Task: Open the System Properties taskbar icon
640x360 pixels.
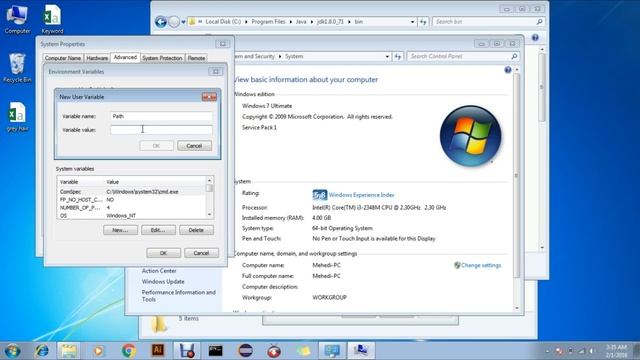Action: (361, 351)
